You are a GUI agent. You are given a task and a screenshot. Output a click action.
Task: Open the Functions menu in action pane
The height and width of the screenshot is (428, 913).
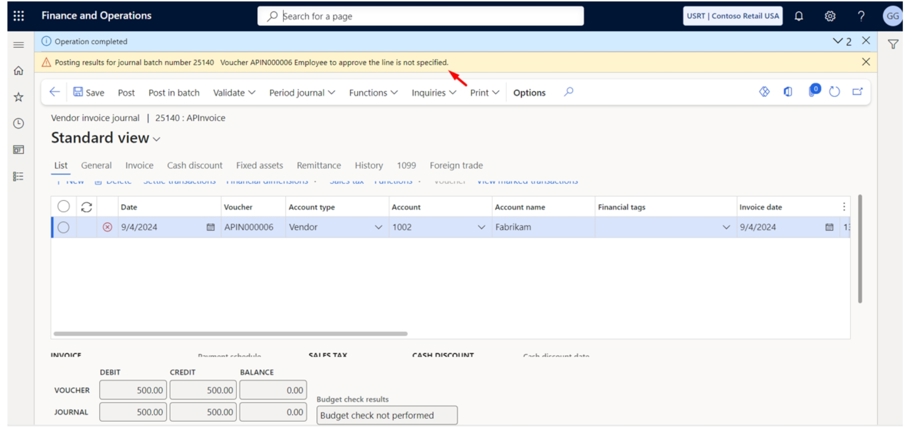373,93
